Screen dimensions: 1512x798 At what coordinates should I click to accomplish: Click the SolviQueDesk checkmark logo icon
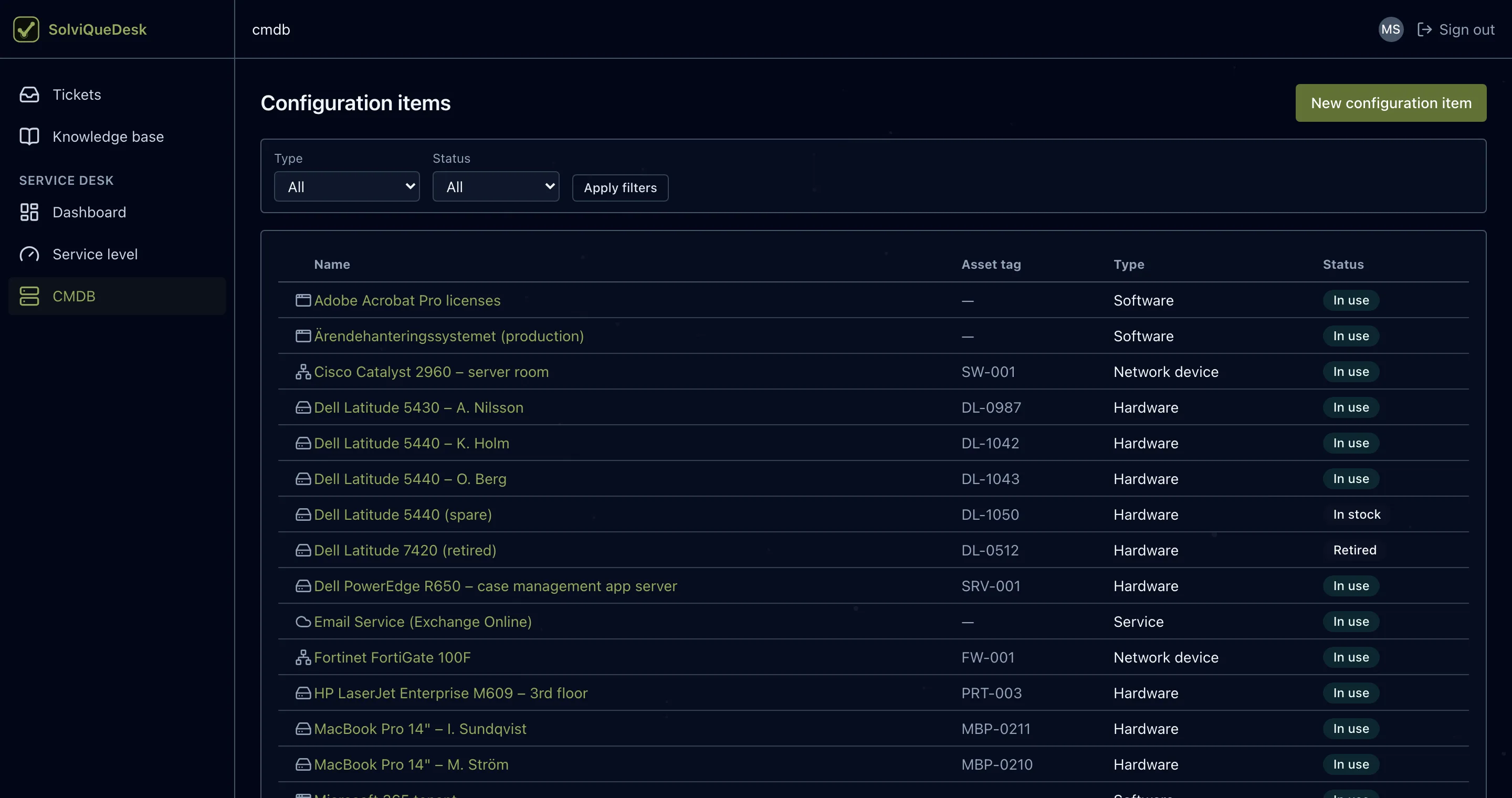click(26, 29)
